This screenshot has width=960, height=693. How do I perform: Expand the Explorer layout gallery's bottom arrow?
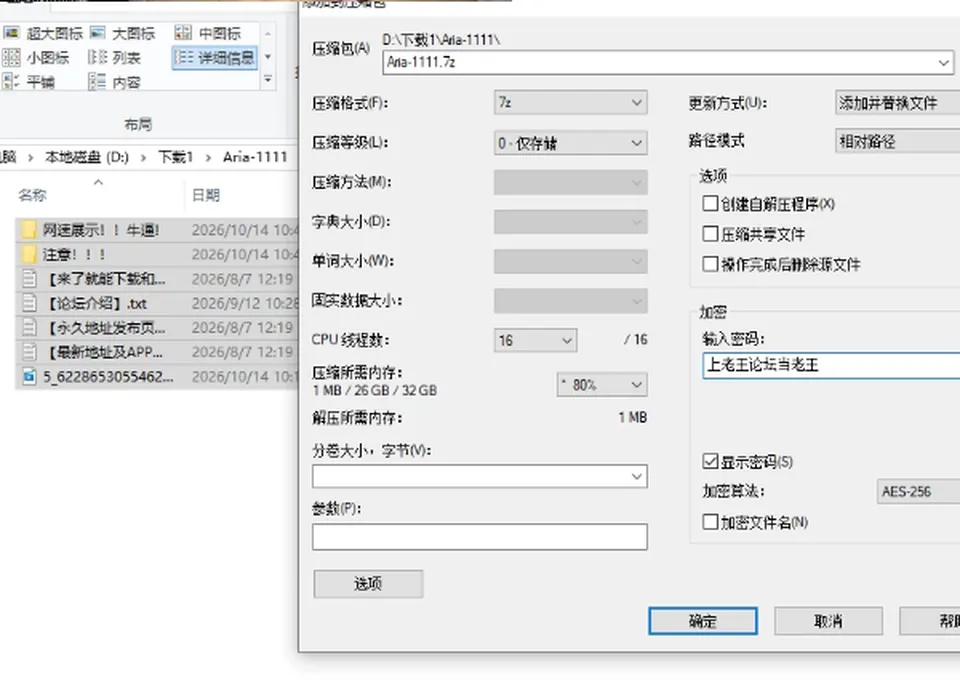(268, 80)
